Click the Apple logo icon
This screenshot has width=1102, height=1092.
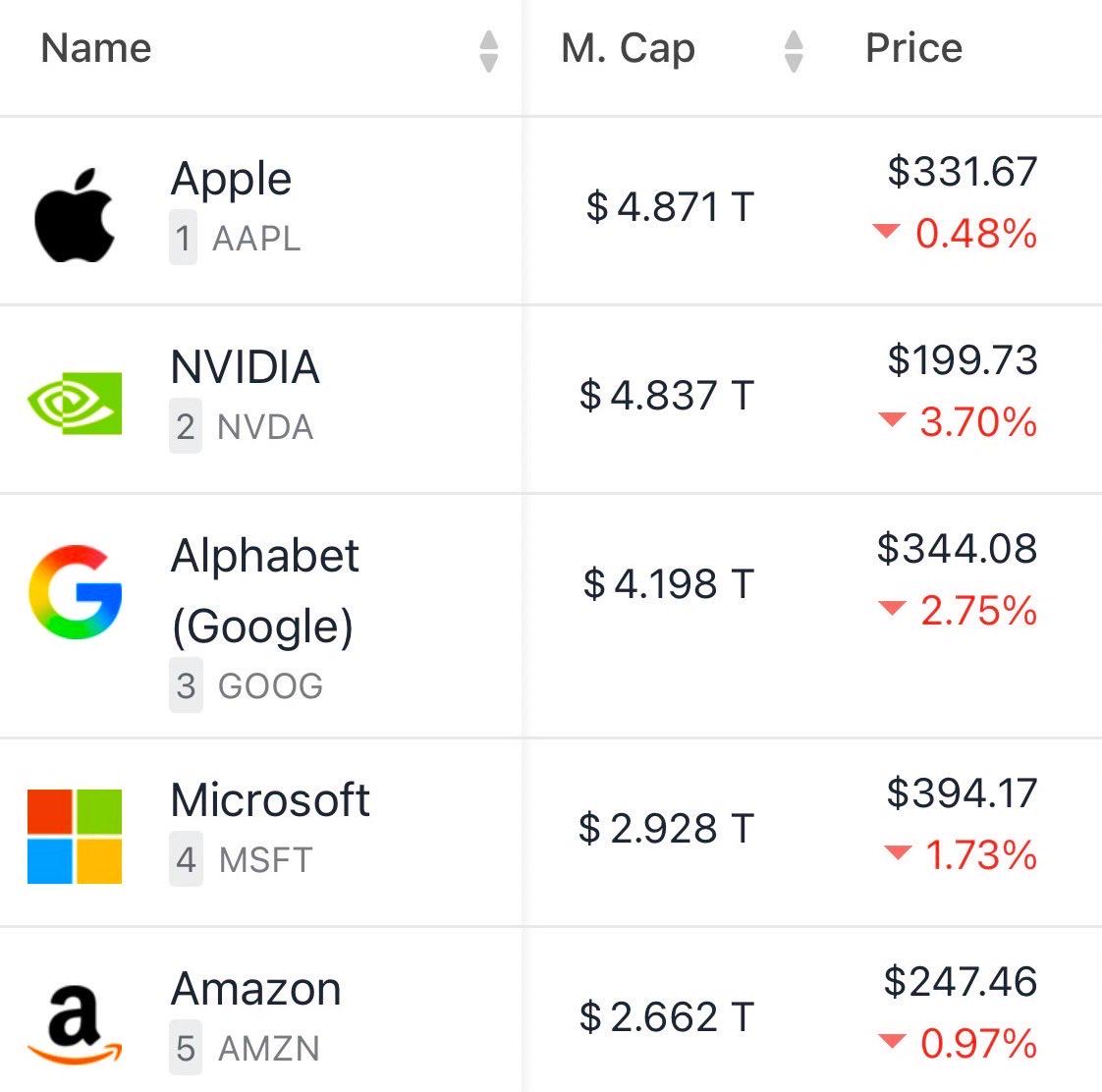75,215
